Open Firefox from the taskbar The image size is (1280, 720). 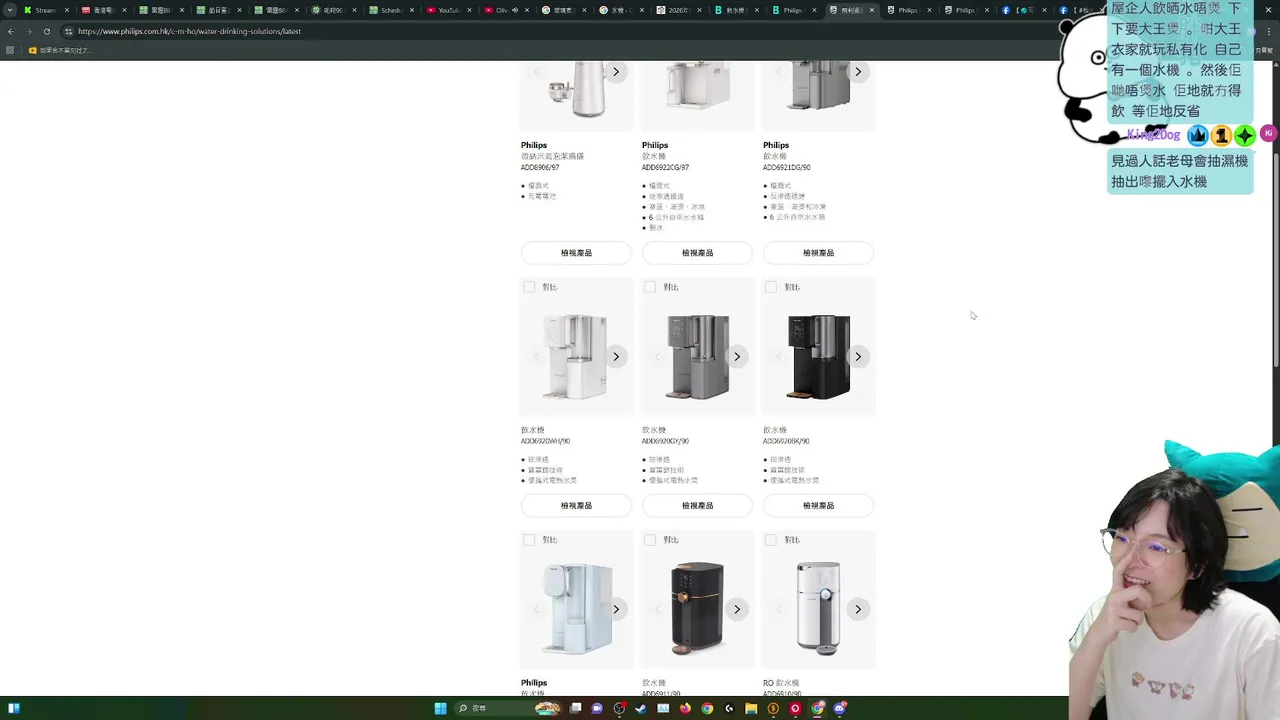685,708
